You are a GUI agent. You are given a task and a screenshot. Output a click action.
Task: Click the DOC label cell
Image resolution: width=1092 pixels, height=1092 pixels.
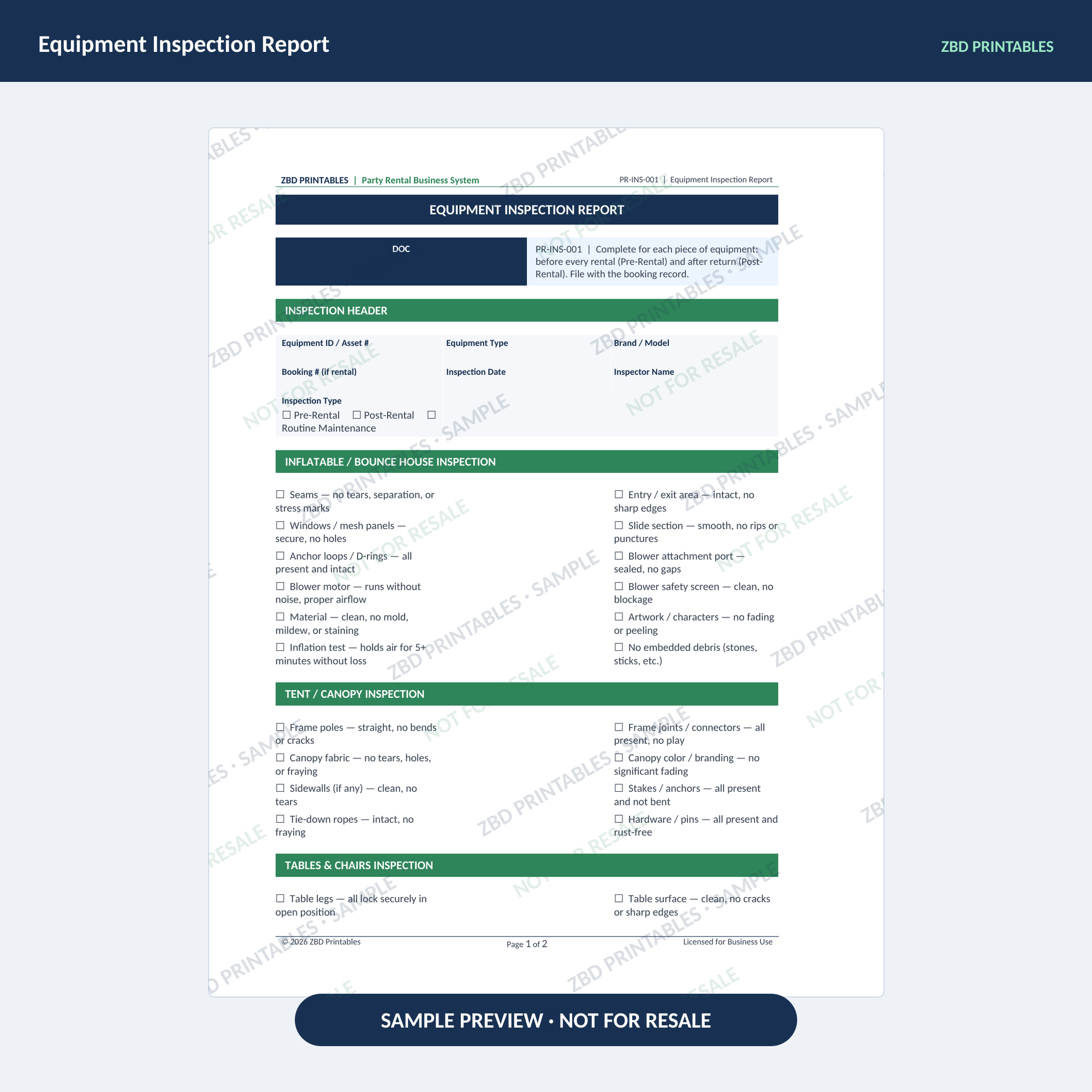tap(401, 261)
